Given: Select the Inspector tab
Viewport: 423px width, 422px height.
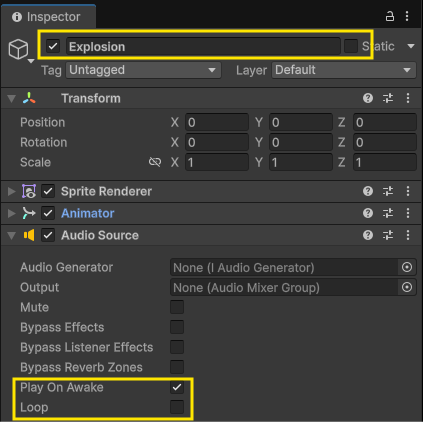Looking at the screenshot, I should point(49,17).
